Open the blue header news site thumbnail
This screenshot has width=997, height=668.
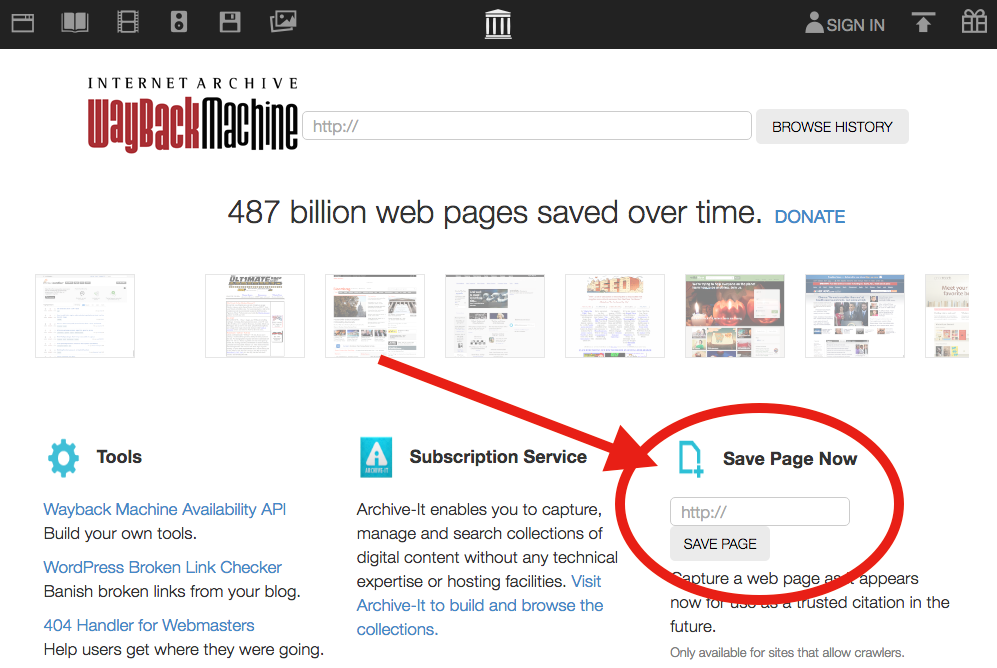click(855, 316)
